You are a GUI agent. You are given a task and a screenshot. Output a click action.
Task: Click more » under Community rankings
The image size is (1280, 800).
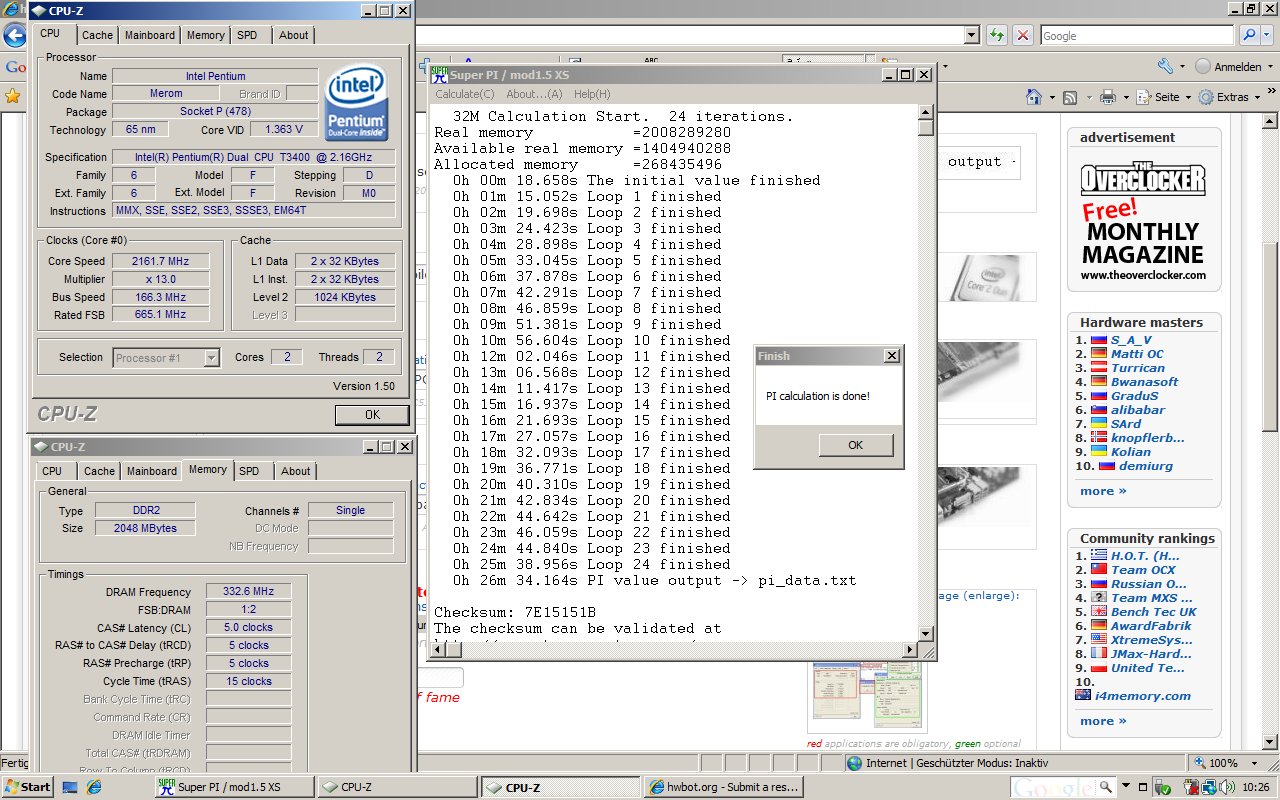click(1103, 721)
